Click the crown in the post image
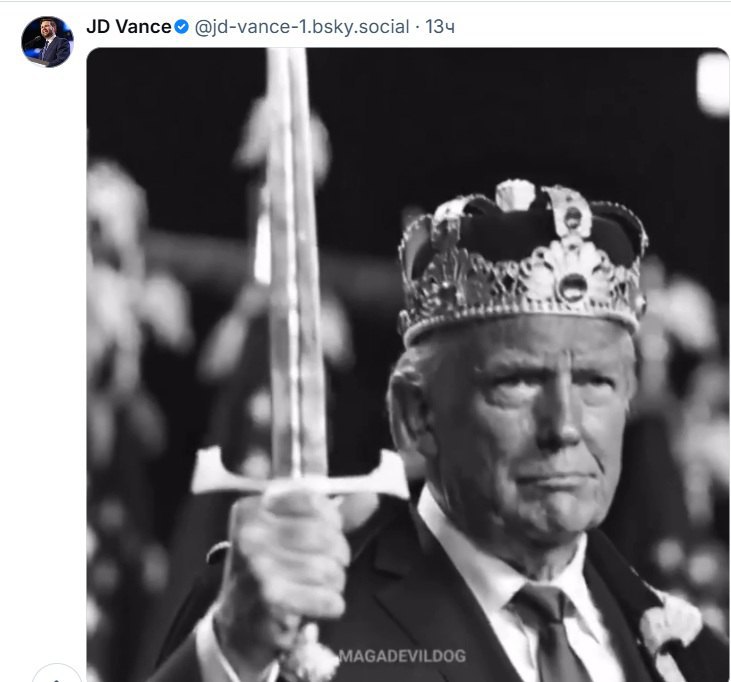This screenshot has height=682, width=731. tap(522, 258)
